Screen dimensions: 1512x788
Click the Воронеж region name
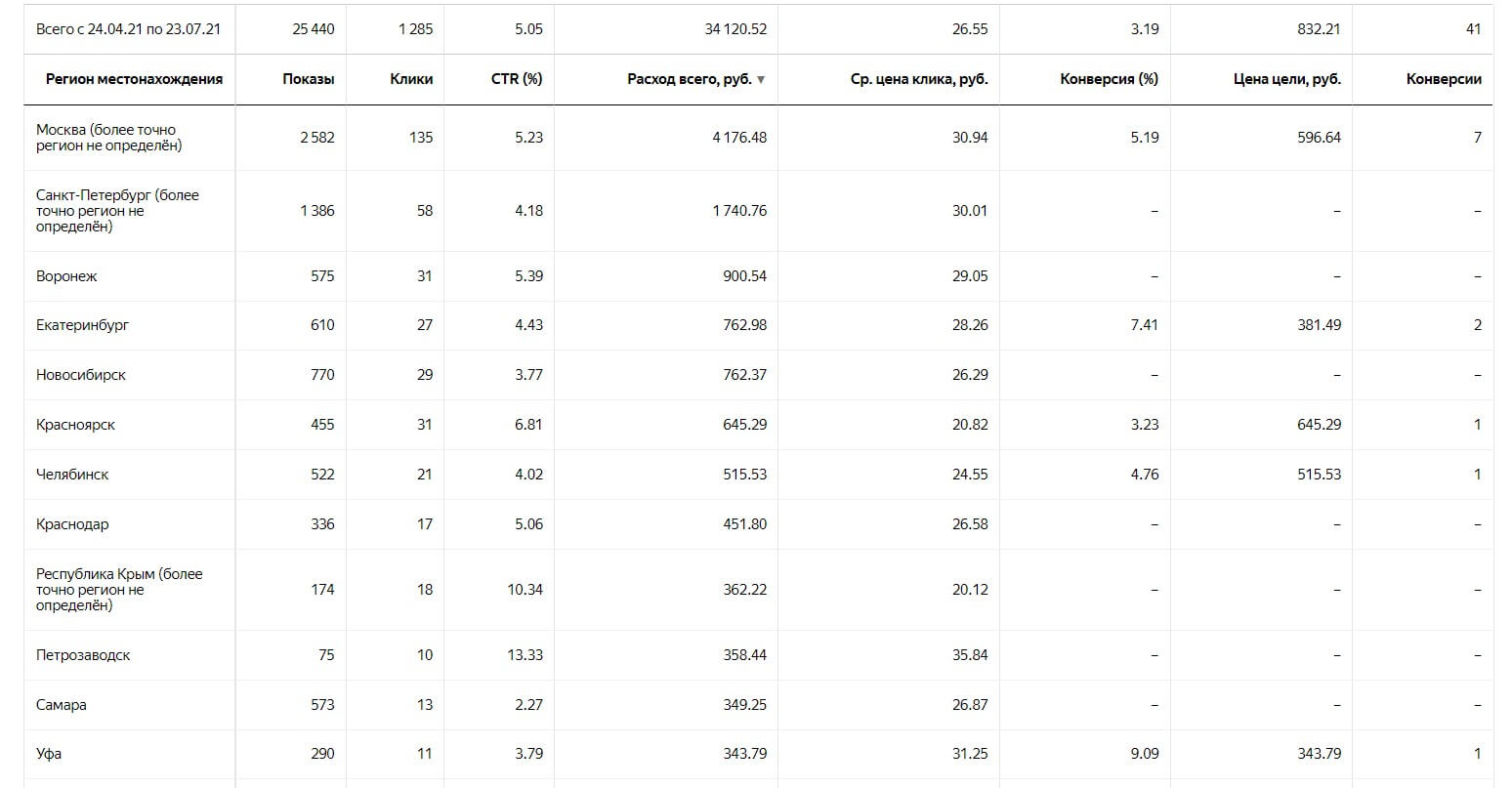coord(66,276)
